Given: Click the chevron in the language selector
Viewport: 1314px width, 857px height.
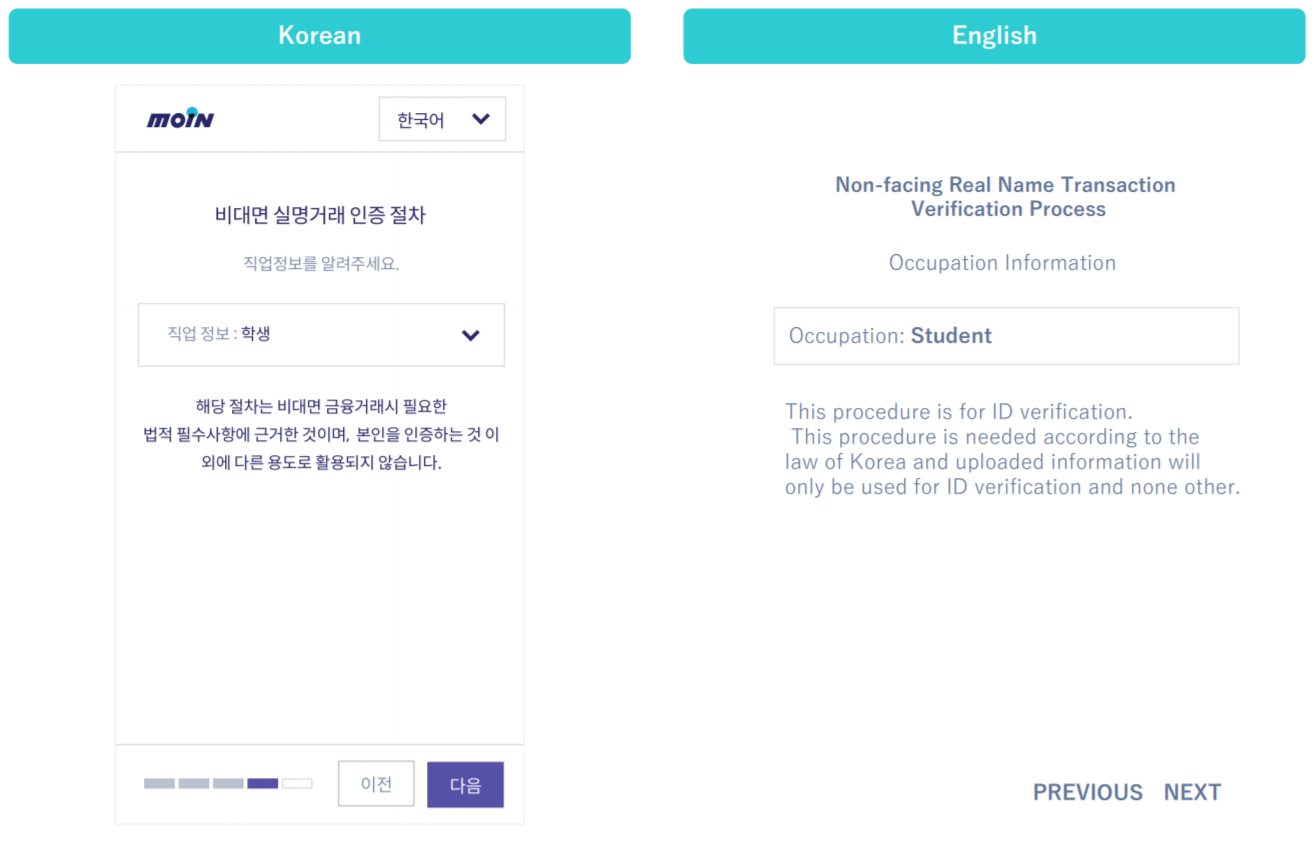Looking at the screenshot, I should (481, 119).
